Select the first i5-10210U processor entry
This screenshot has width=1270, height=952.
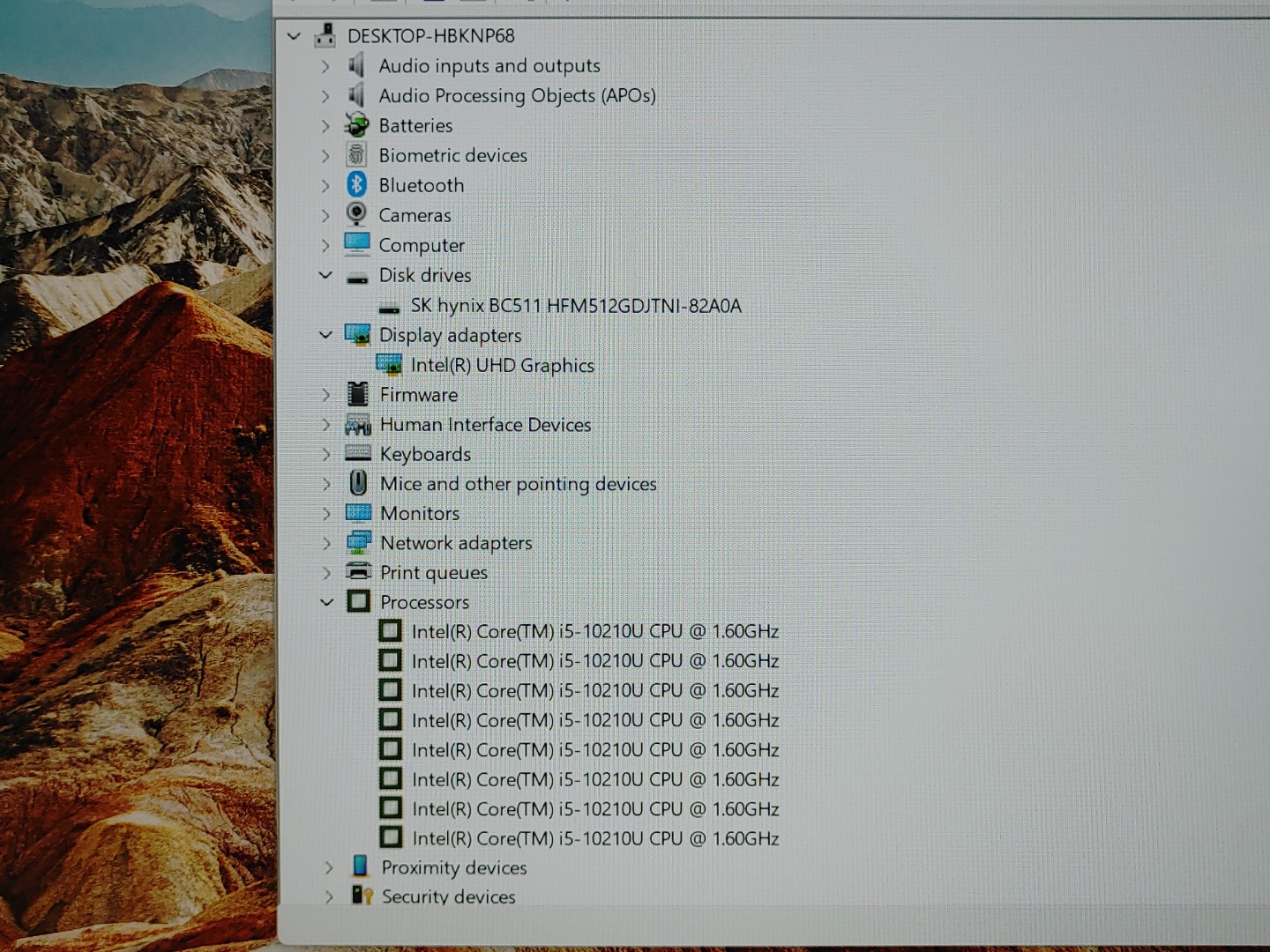click(x=594, y=631)
